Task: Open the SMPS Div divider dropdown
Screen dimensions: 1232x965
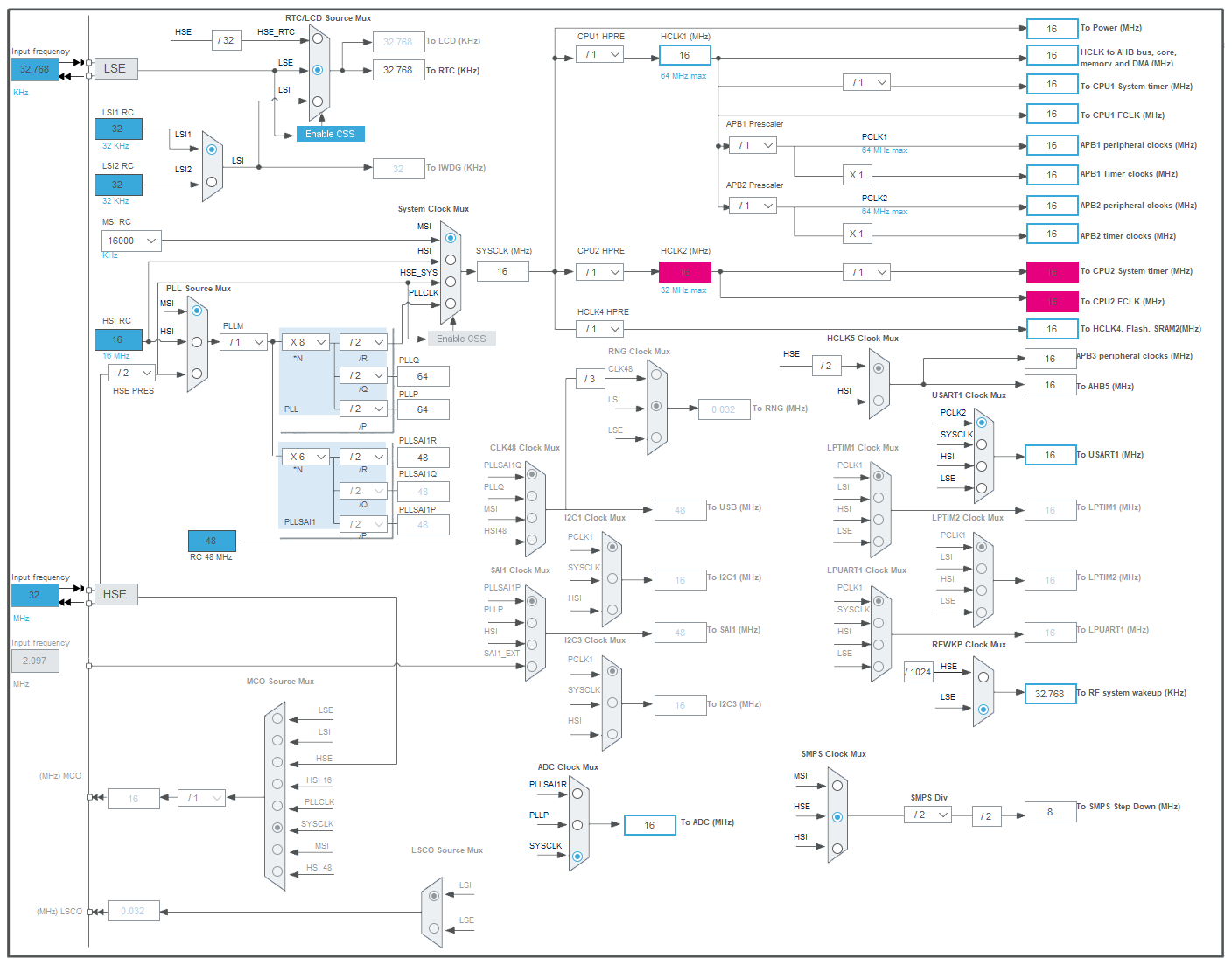Action: coord(927,815)
